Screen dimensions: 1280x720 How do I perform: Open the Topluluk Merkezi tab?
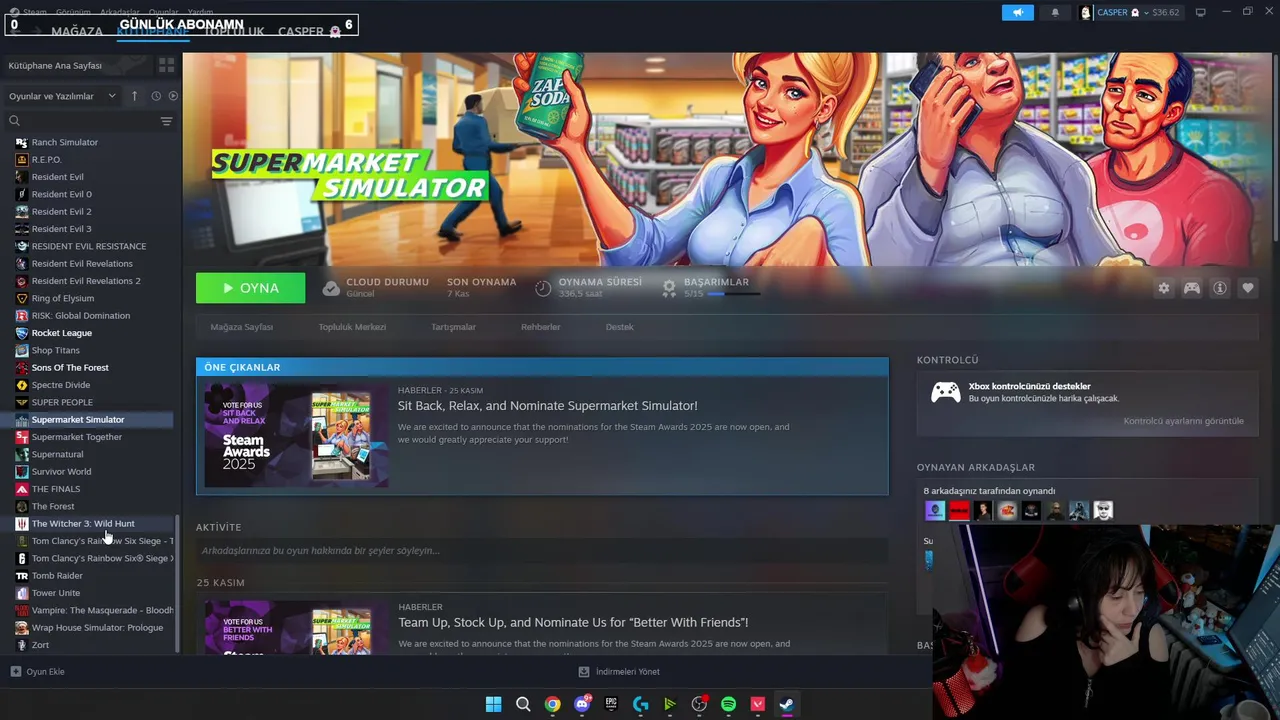tap(352, 327)
